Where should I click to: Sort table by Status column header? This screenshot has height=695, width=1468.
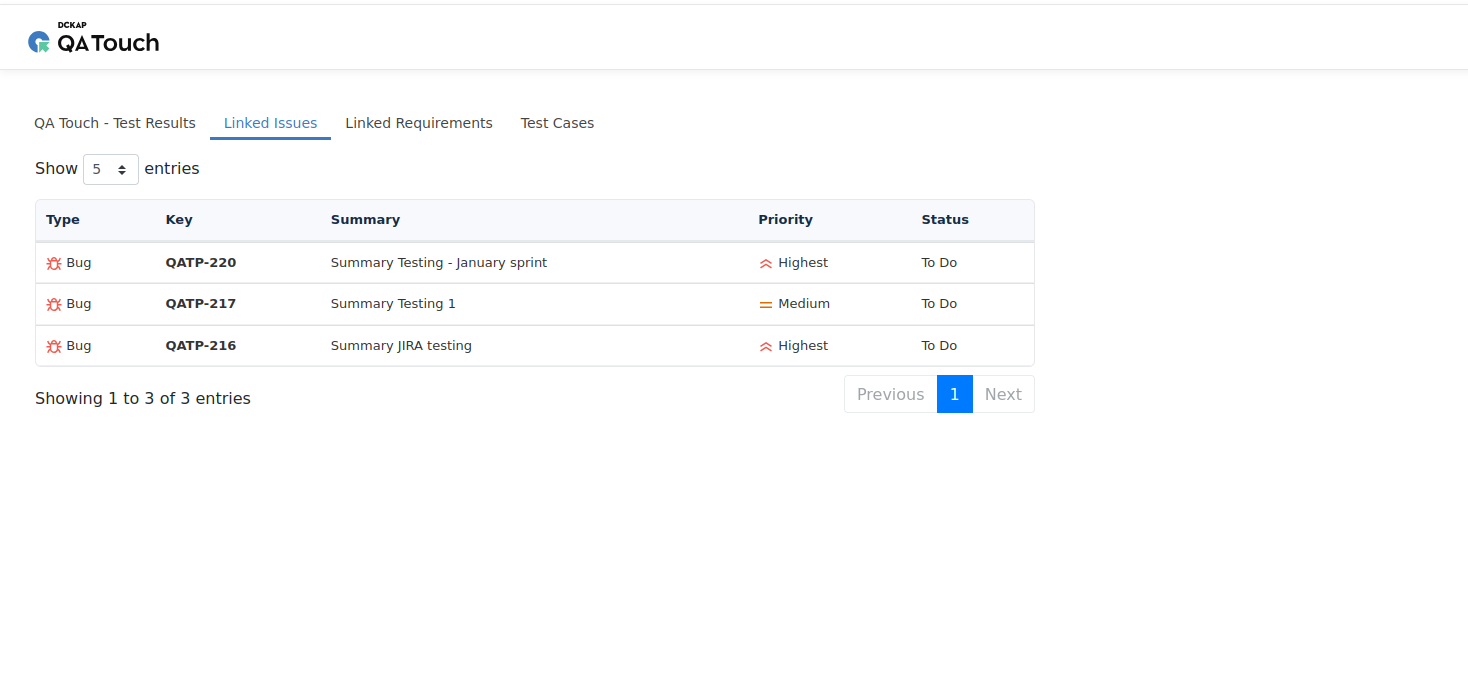point(945,220)
